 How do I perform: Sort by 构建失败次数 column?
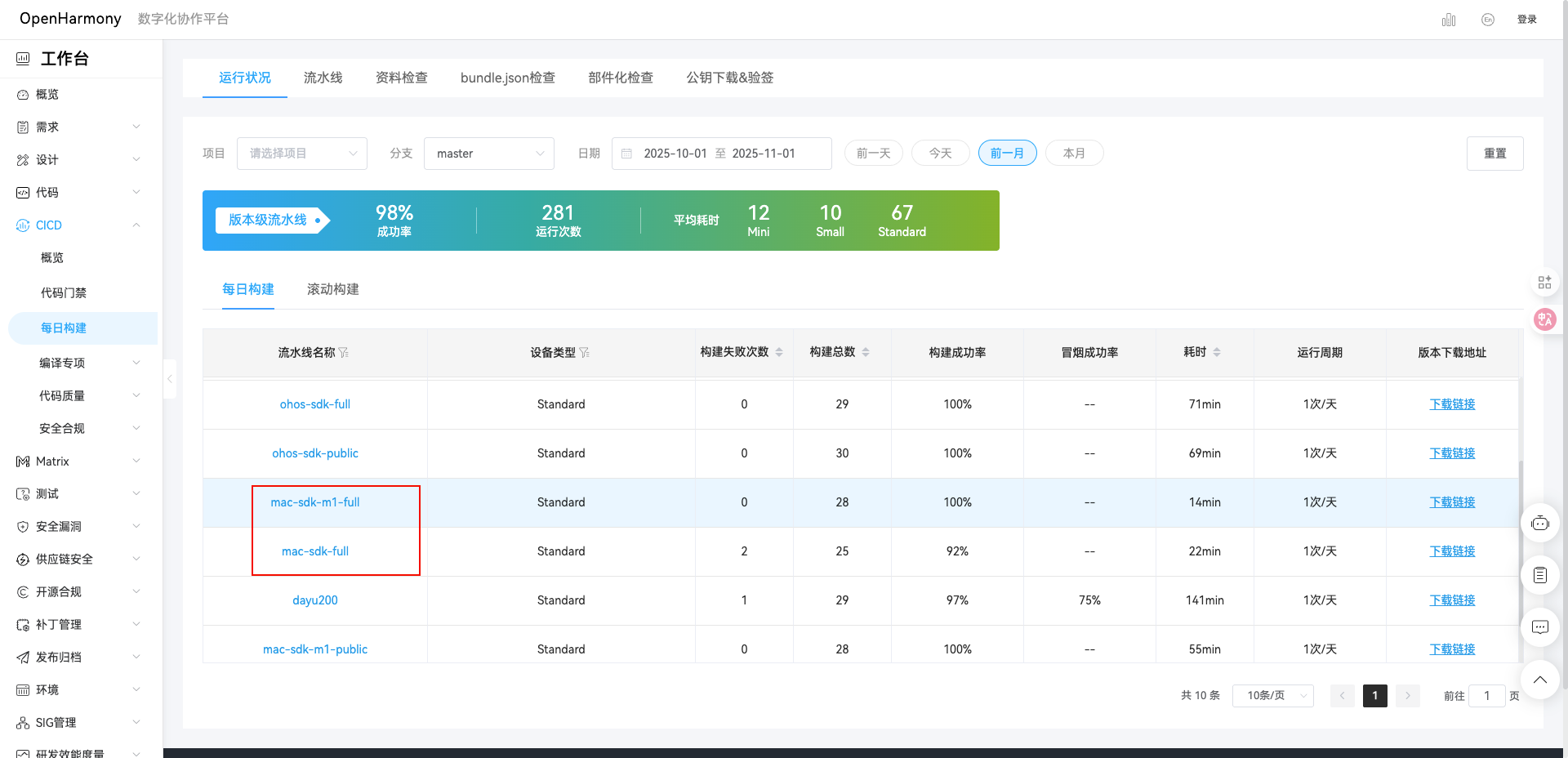[779, 352]
